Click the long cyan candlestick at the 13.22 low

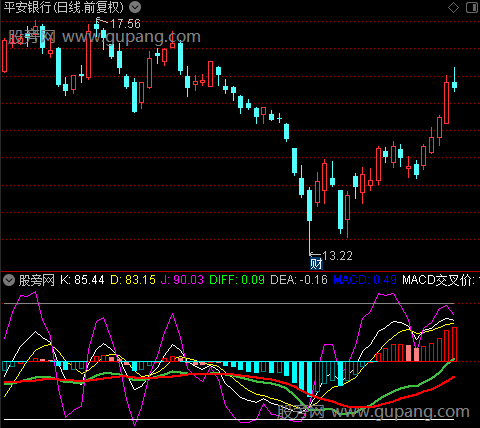click(309, 220)
